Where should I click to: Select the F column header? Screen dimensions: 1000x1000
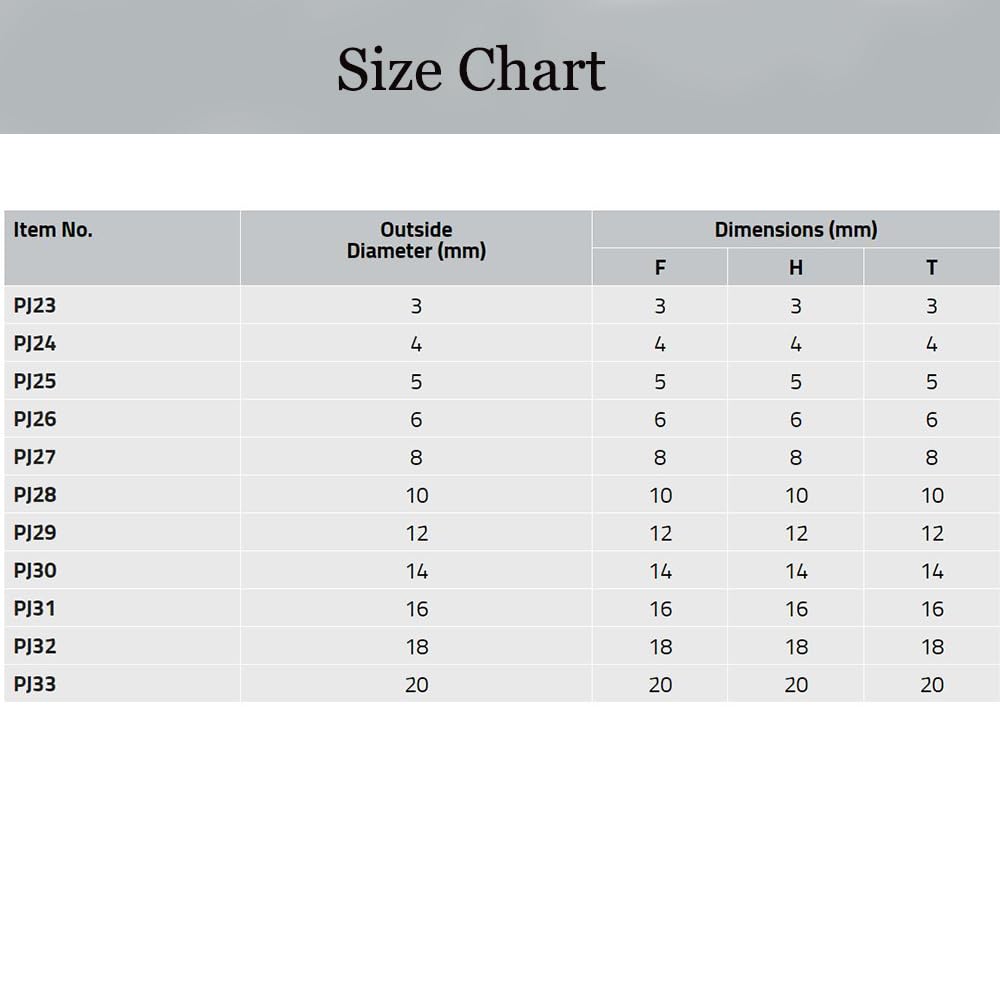click(660, 267)
